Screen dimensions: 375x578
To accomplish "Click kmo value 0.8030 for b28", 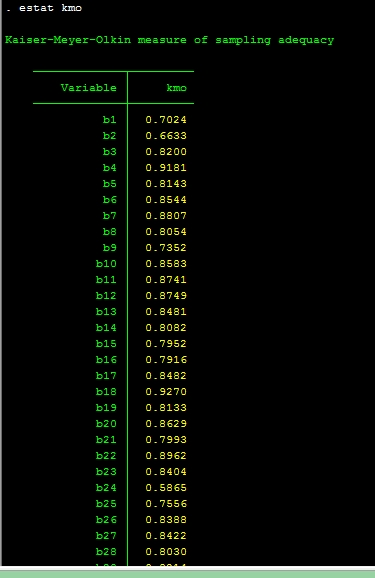I will (x=166, y=552).
